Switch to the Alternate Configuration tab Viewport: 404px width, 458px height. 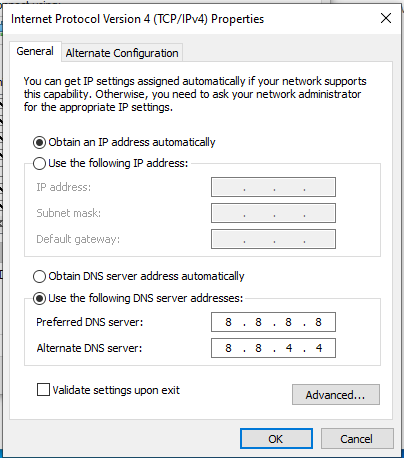click(122, 53)
